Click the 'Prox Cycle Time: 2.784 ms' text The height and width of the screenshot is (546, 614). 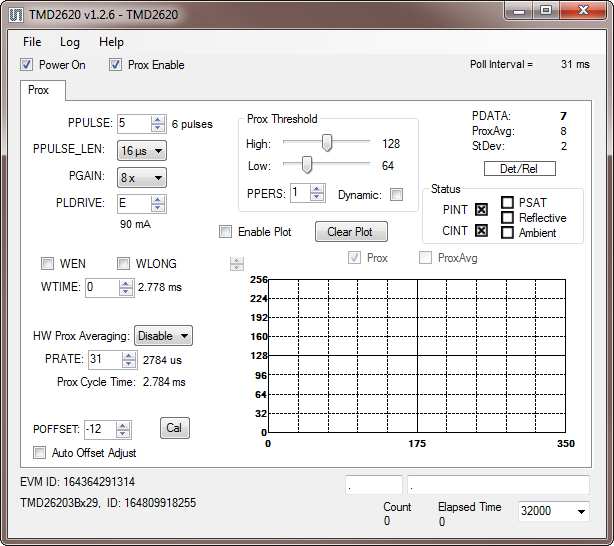tap(121, 382)
